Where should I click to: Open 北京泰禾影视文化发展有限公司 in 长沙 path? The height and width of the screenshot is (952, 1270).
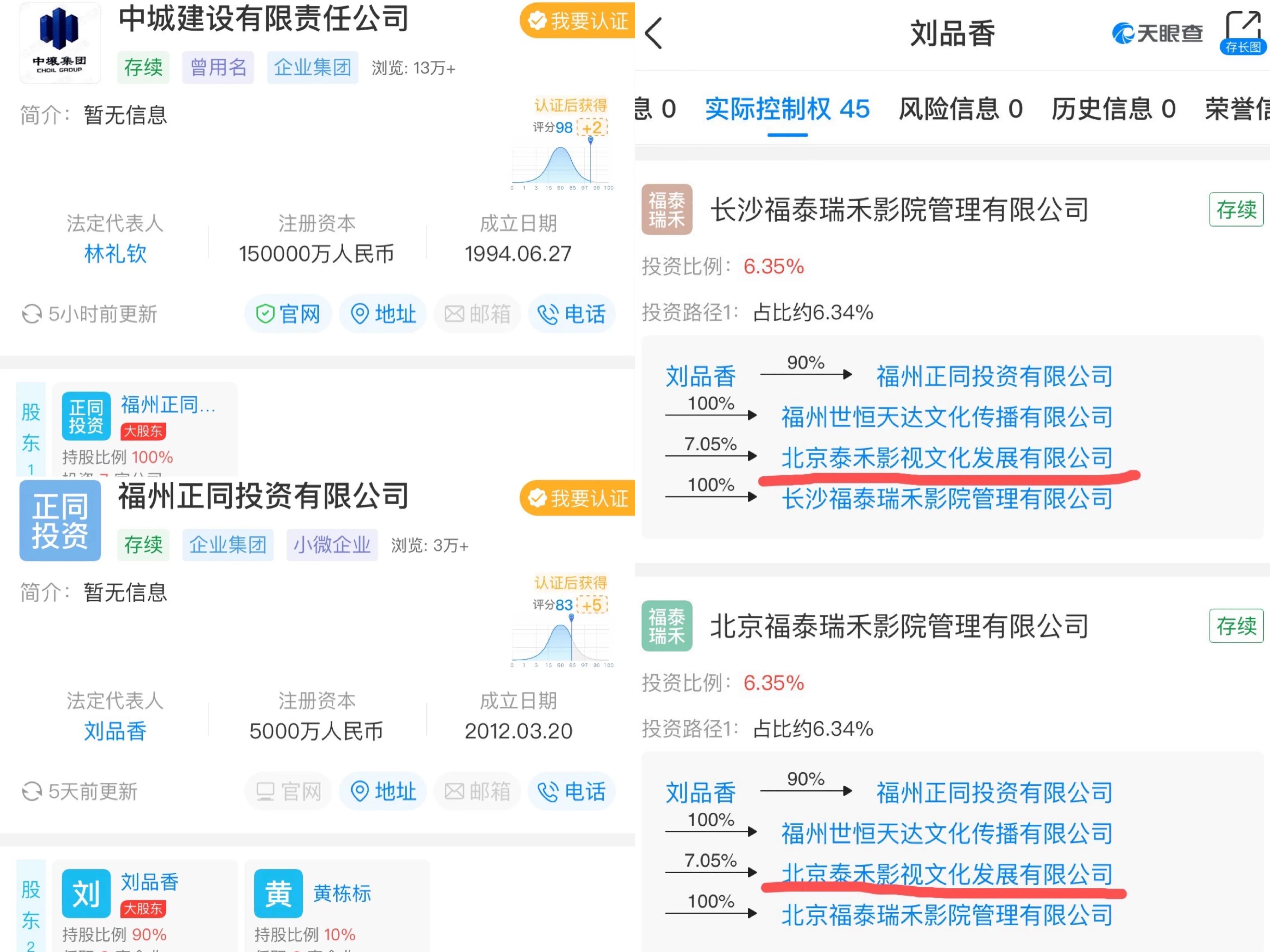947,458
